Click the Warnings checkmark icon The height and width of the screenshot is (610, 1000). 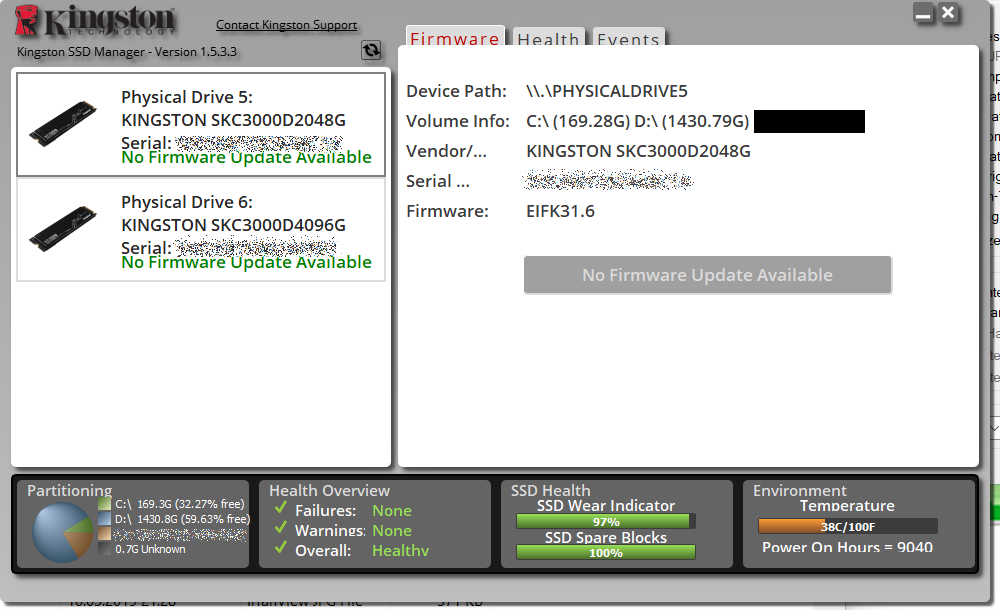point(280,528)
